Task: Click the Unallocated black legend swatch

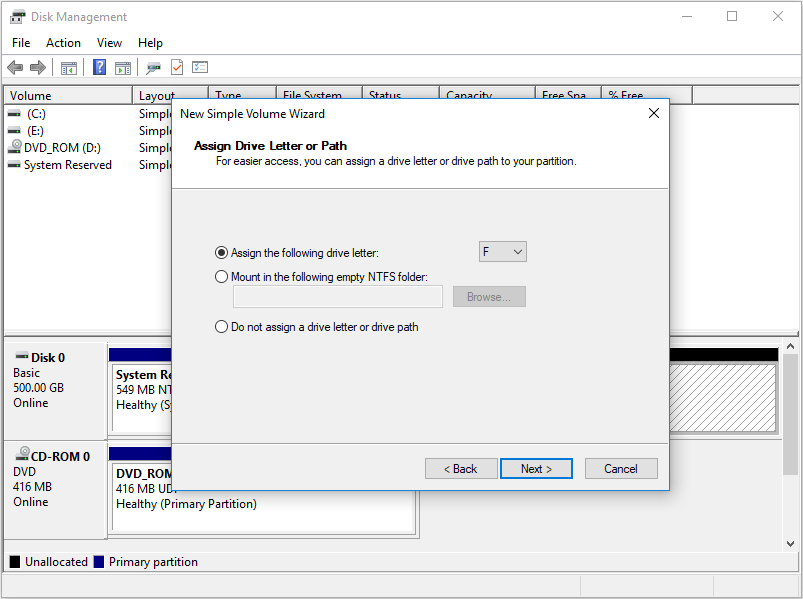Action: pyautogui.click(x=15, y=562)
